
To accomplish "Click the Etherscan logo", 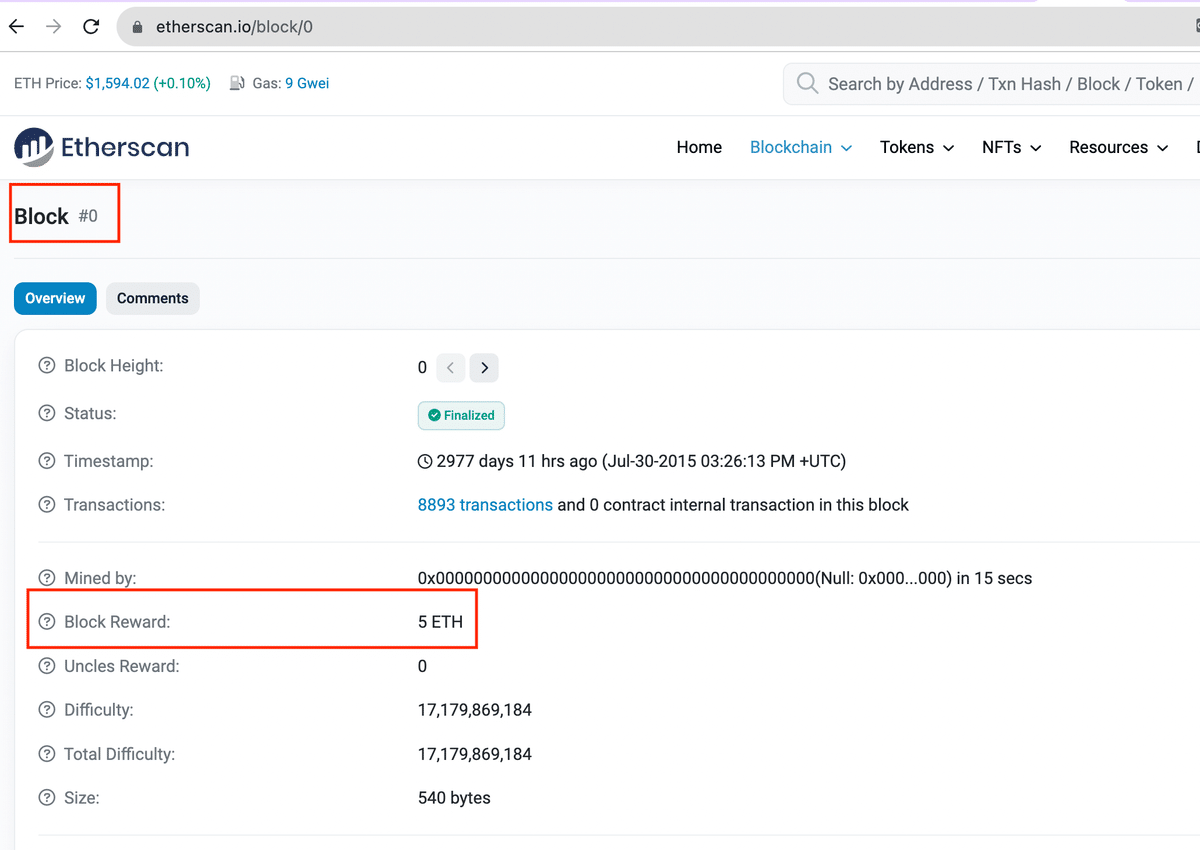I will (x=101, y=147).
